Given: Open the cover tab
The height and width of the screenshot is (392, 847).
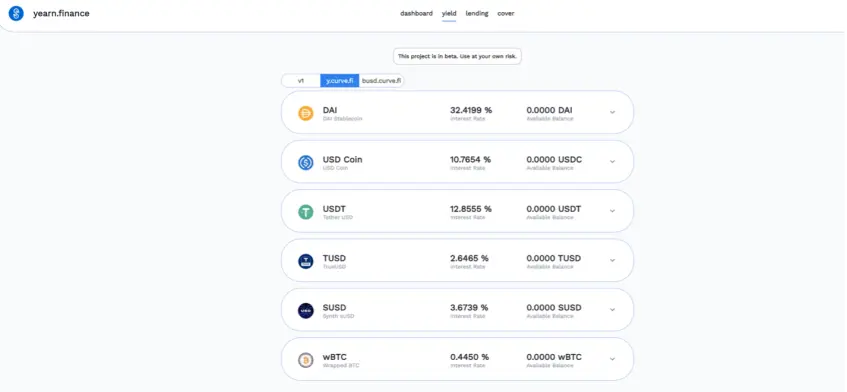Looking at the screenshot, I should point(506,13).
